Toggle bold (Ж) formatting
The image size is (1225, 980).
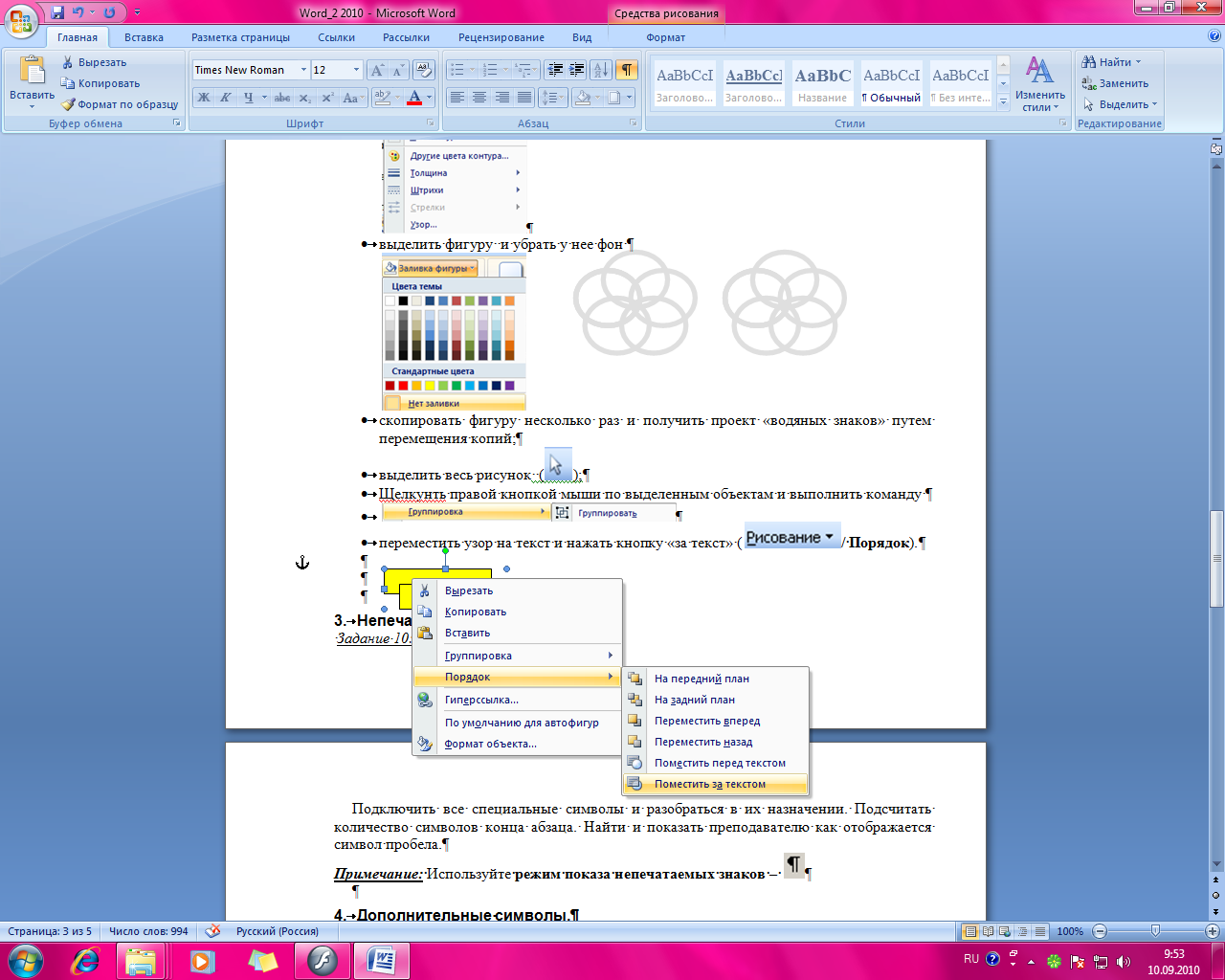point(203,98)
